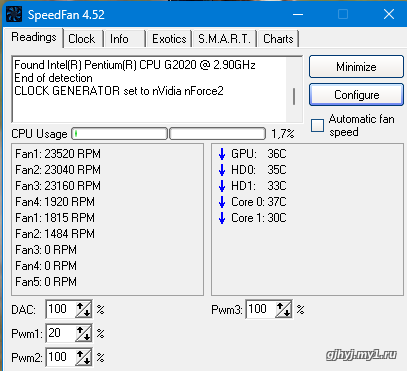Click the Pwm2 value field showing 100
407x371 pixels.
(61, 357)
